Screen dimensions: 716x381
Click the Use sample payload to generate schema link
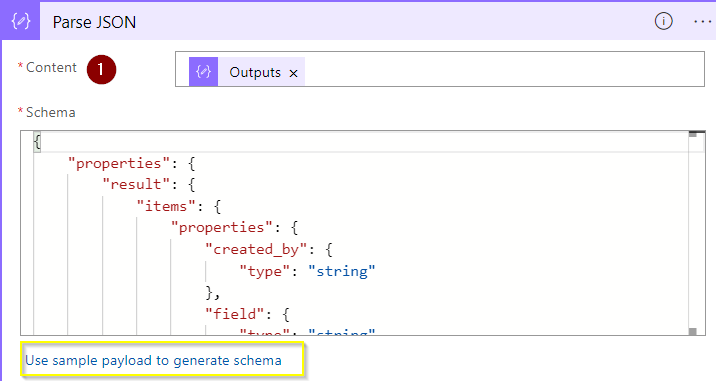click(x=153, y=360)
